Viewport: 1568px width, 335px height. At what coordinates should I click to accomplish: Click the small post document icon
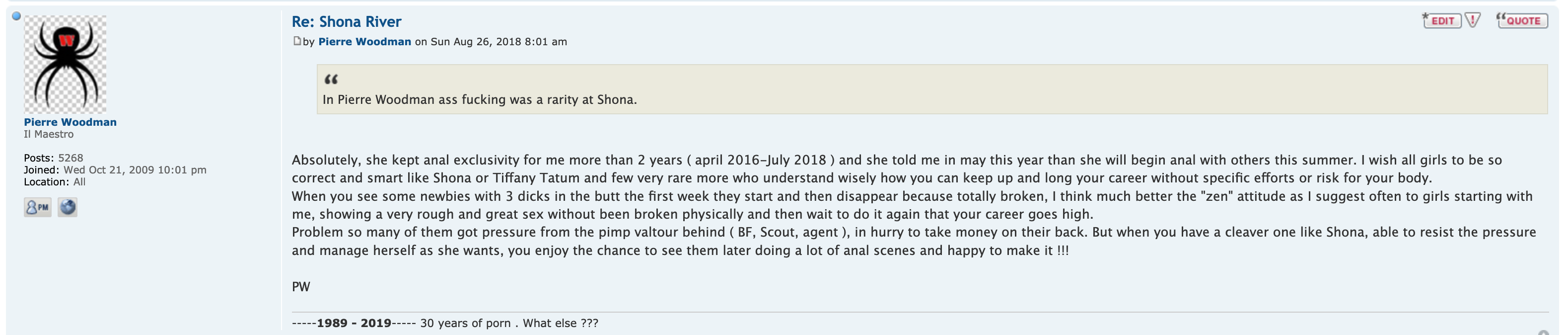pos(297,41)
